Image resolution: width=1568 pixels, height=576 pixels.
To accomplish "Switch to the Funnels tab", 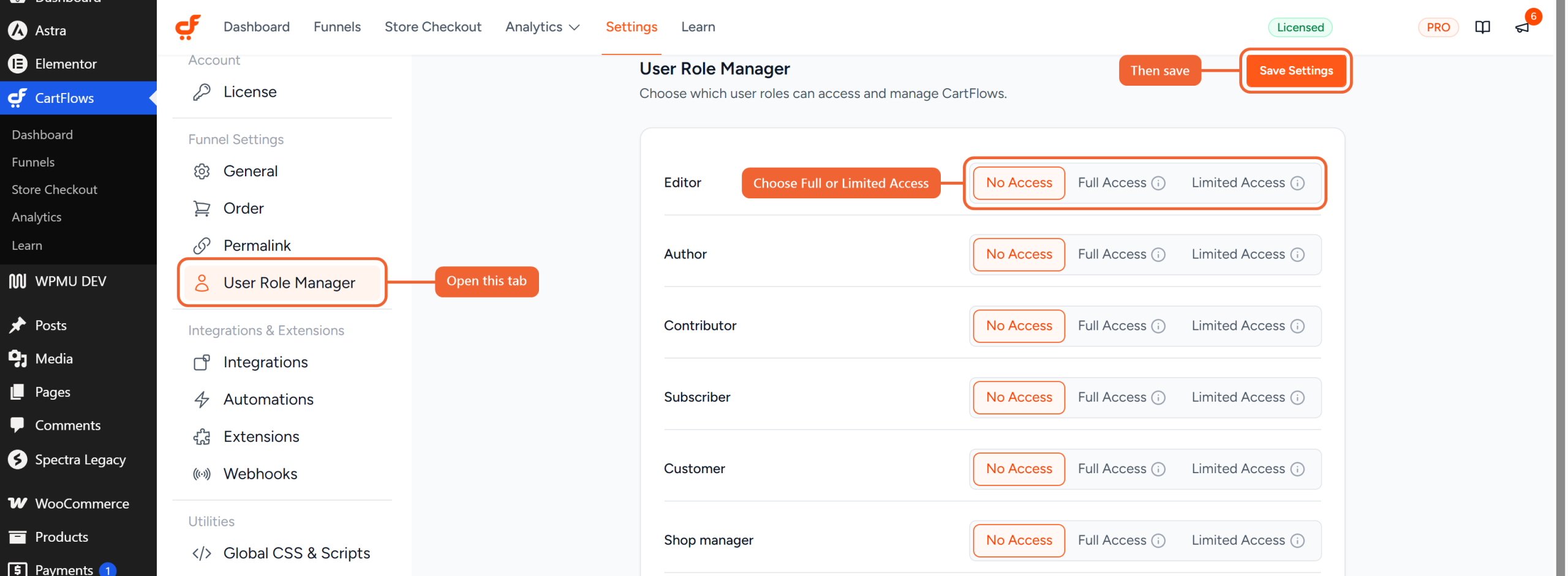I will (337, 27).
